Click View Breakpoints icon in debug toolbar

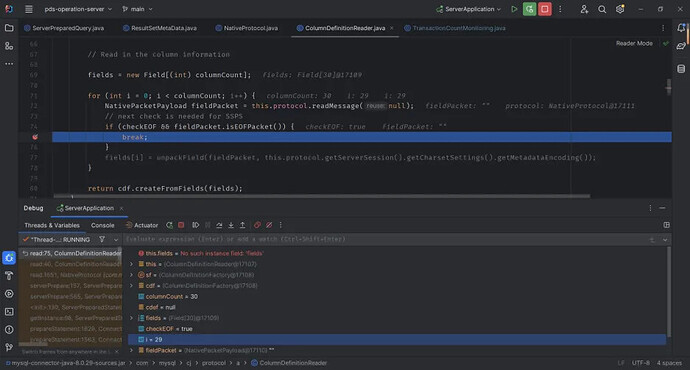[257, 225]
